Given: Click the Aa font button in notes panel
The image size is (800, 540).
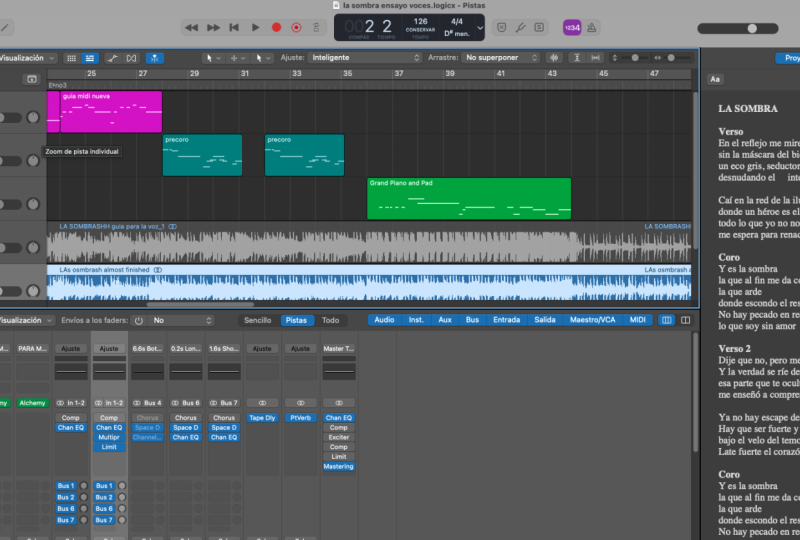Looking at the screenshot, I should tap(715, 79).
